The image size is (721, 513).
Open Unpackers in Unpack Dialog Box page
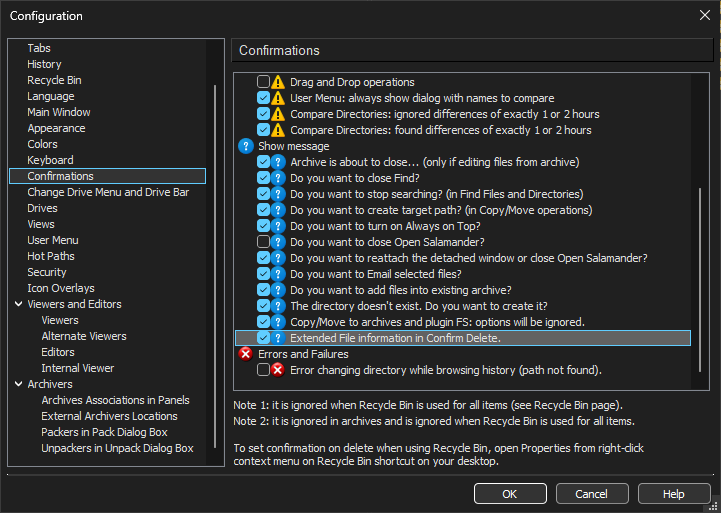point(117,448)
